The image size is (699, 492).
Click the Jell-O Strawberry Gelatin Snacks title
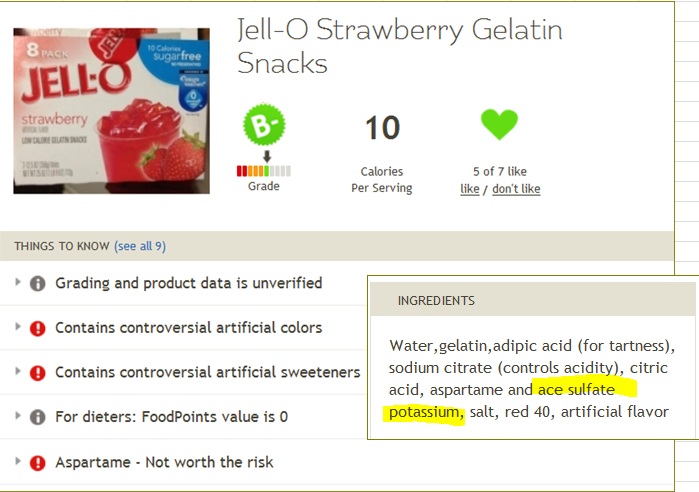coord(399,46)
